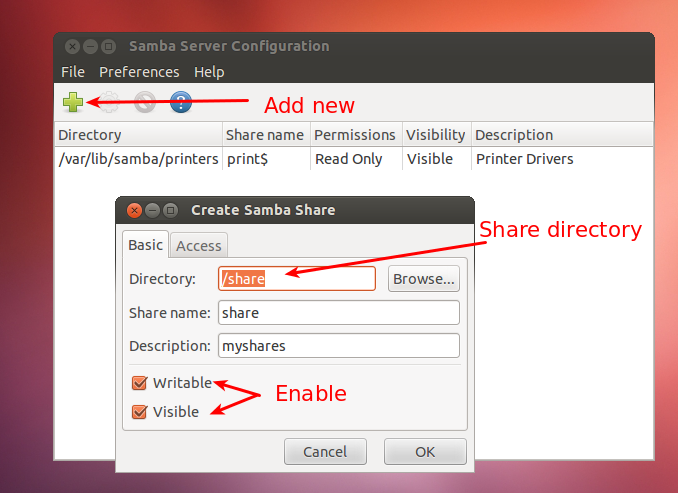Sort by the Permissions column header
This screenshot has width=678, height=493.
point(356,135)
